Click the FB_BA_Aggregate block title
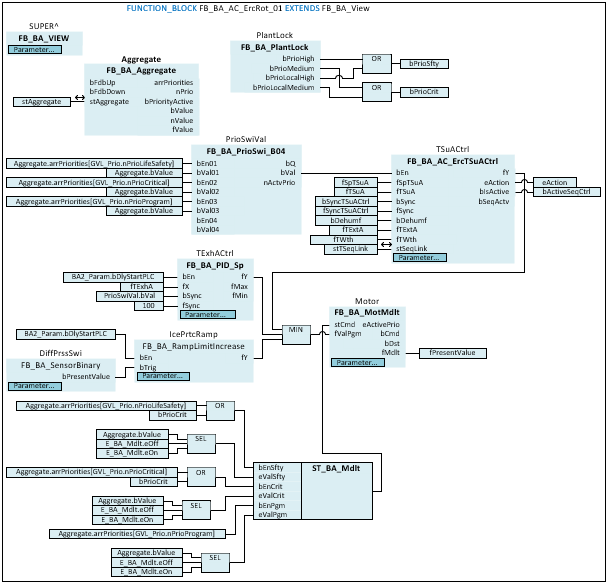The image size is (609, 584). coord(141,71)
